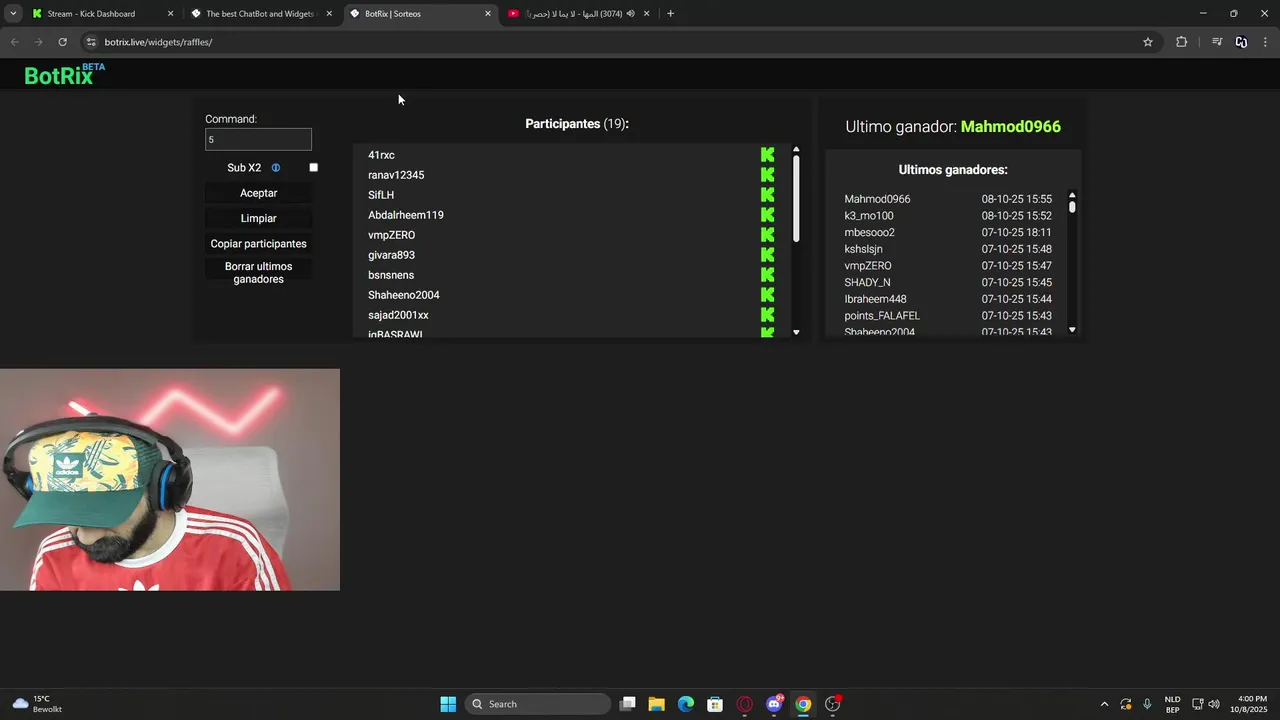Show hidden system tray icons
Viewport: 1280px width, 720px height.
click(x=1104, y=704)
